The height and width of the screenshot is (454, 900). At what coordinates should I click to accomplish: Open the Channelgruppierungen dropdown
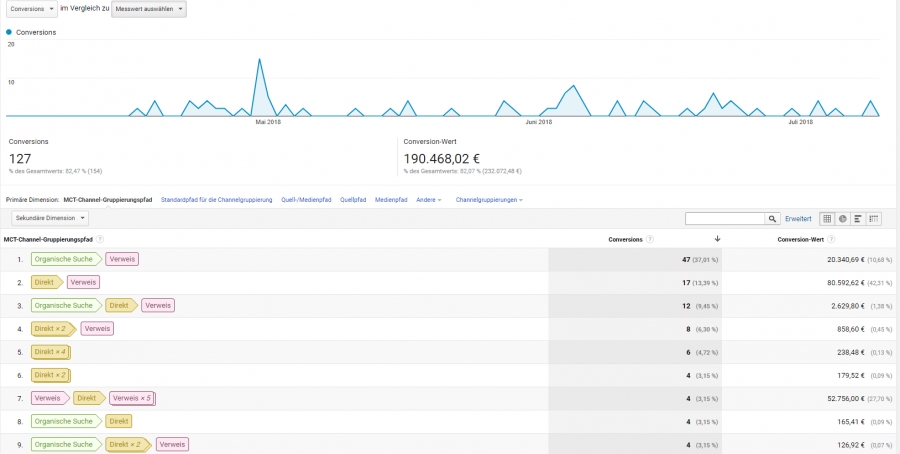(488, 200)
